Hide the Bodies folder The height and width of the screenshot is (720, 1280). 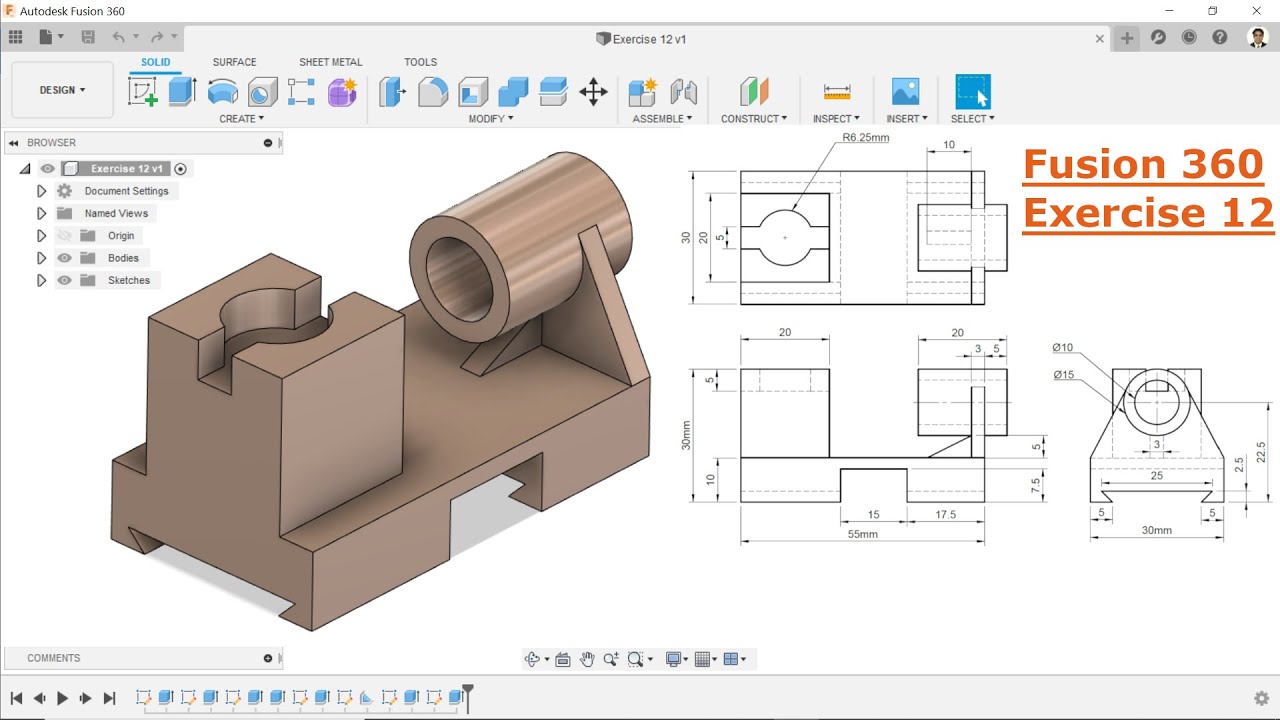(65, 258)
